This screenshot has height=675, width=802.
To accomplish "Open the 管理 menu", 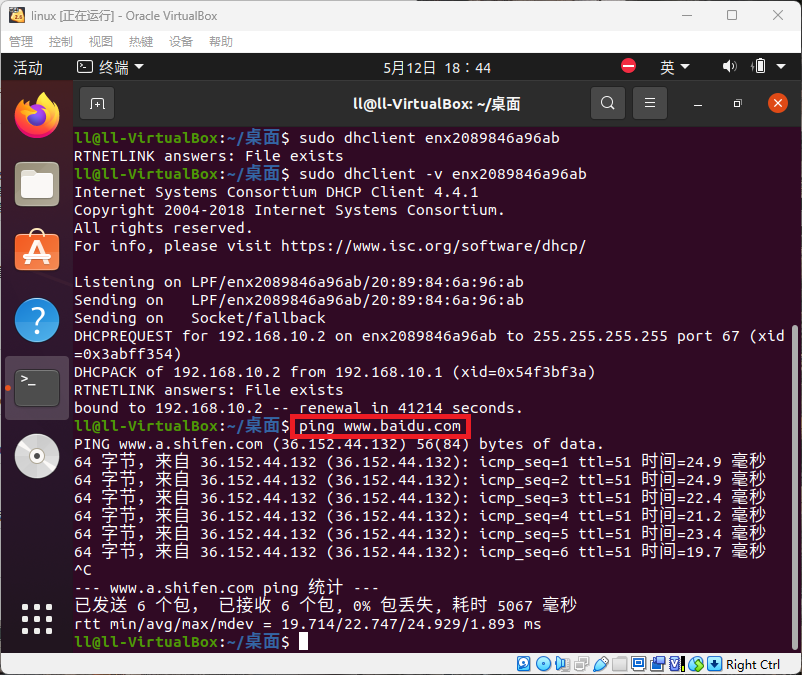I will tap(21, 41).
